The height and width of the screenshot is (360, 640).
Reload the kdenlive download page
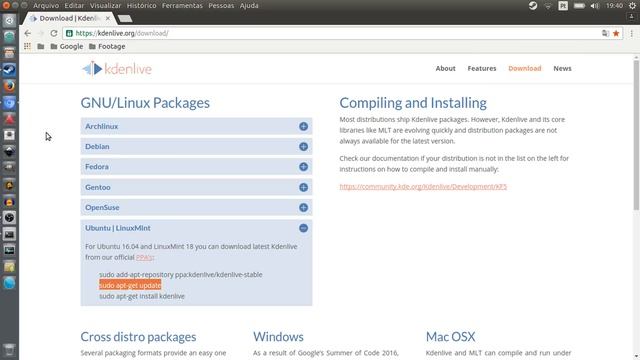coord(53,33)
